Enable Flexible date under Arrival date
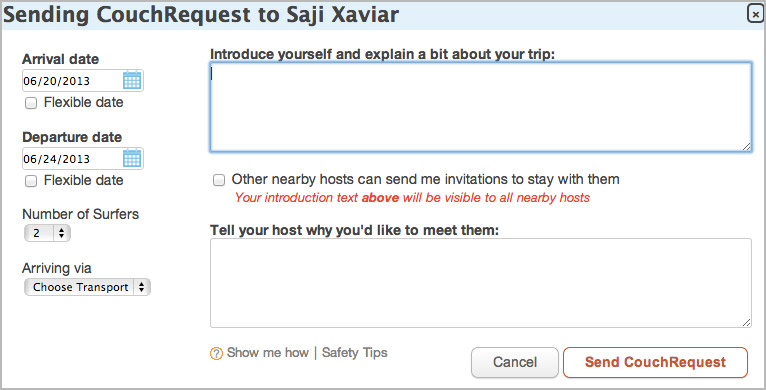 tap(31, 103)
